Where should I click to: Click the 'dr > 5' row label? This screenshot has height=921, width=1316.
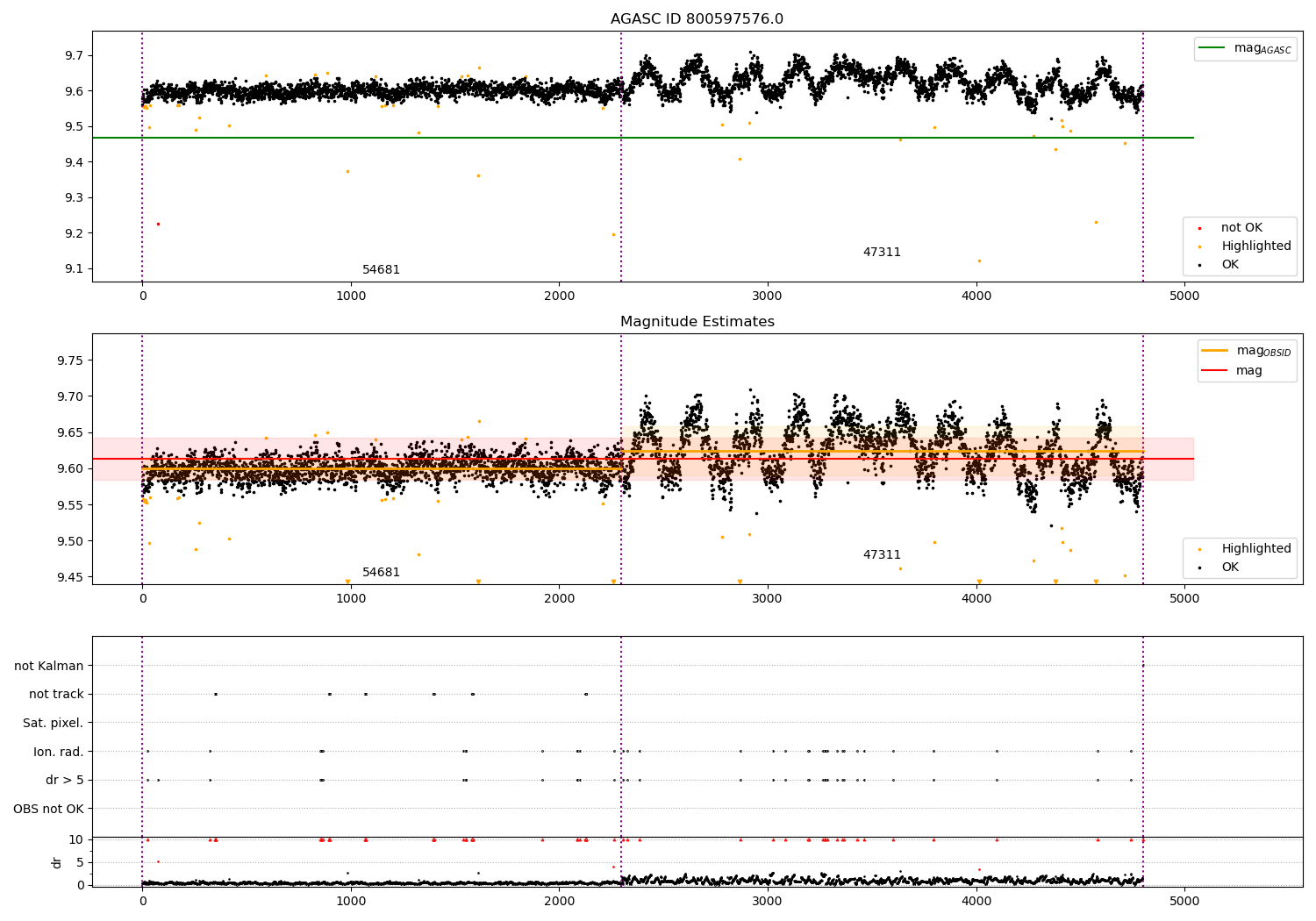(x=65, y=780)
